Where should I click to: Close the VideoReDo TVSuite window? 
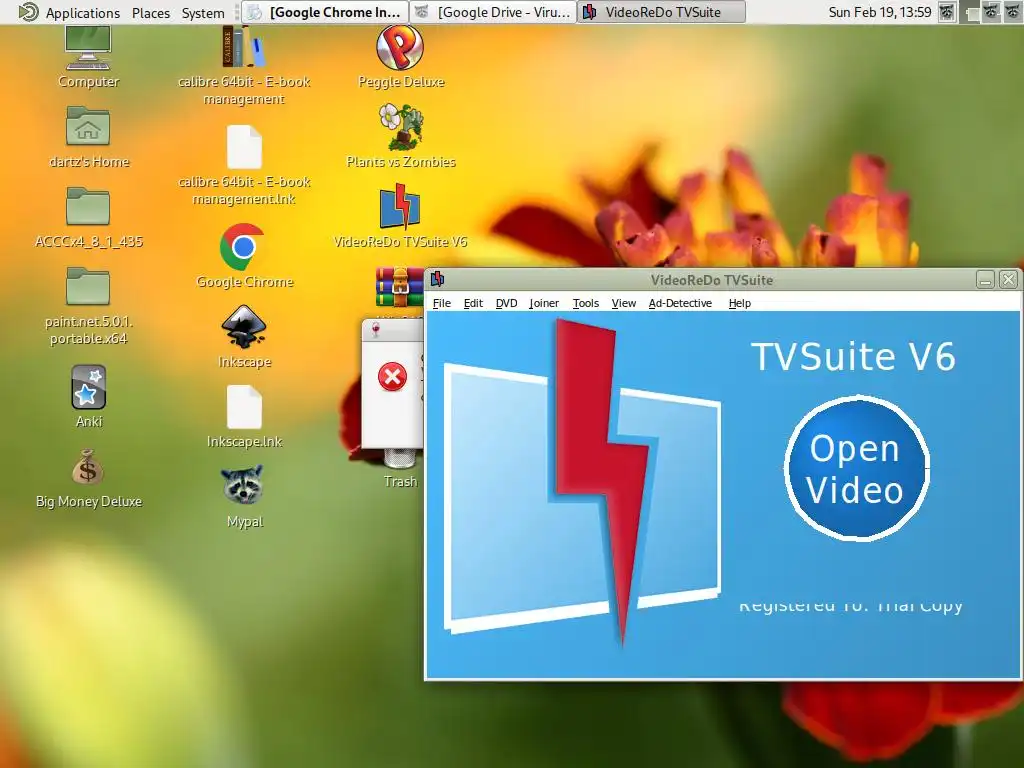[x=1008, y=280]
